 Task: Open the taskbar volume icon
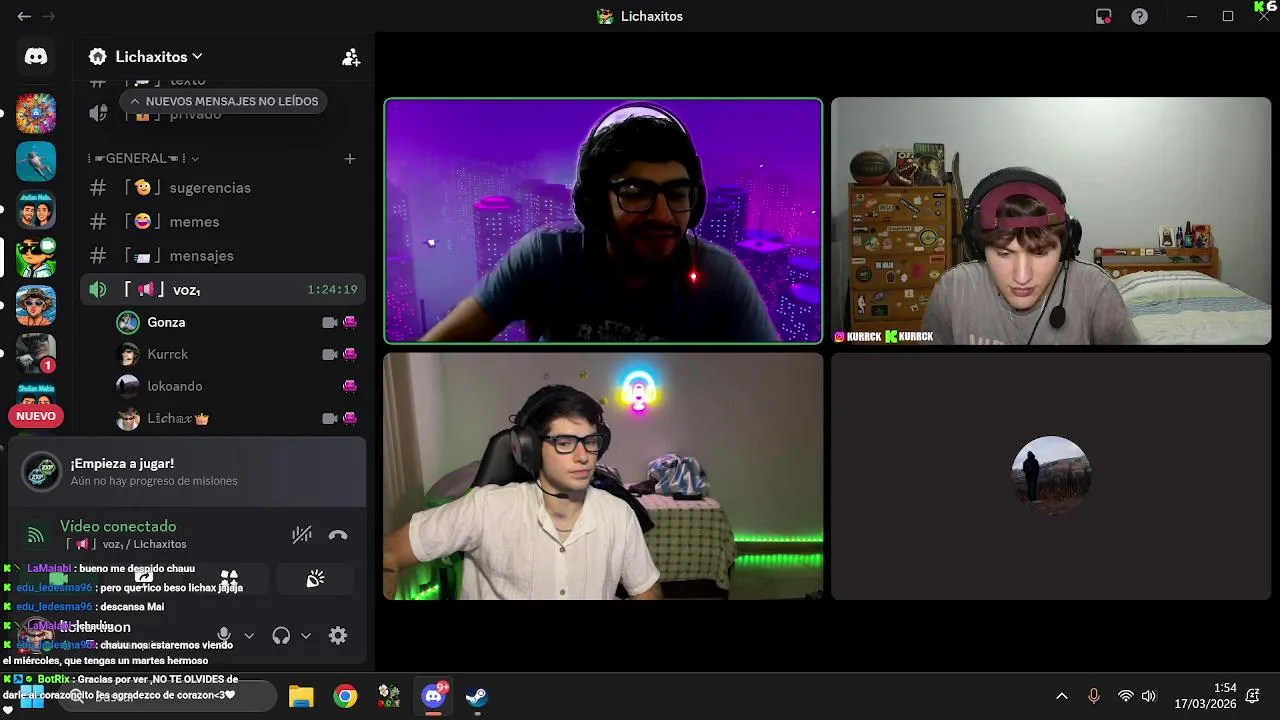(x=1149, y=696)
